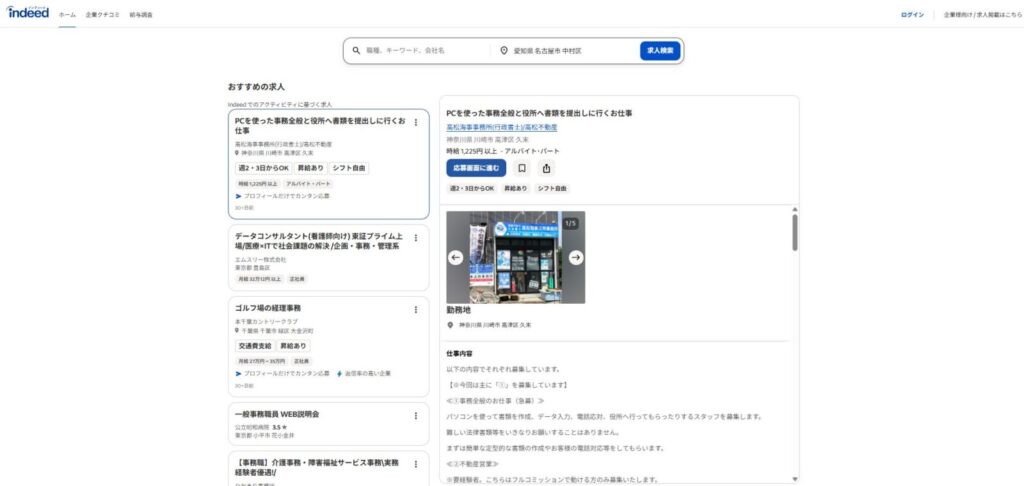Open 【事務職】介護事務 job title
The image size is (1024, 486).
pos(317,467)
